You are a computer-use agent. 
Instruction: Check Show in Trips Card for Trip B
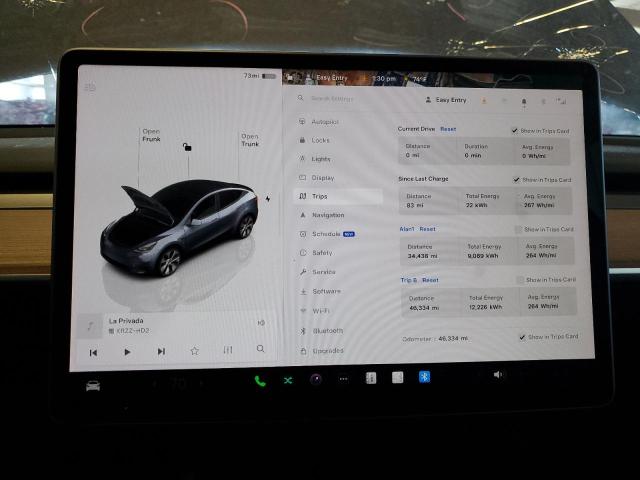click(520, 280)
